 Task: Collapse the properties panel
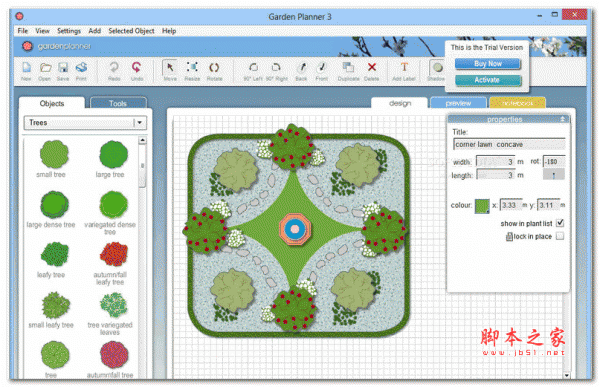[x=562, y=119]
